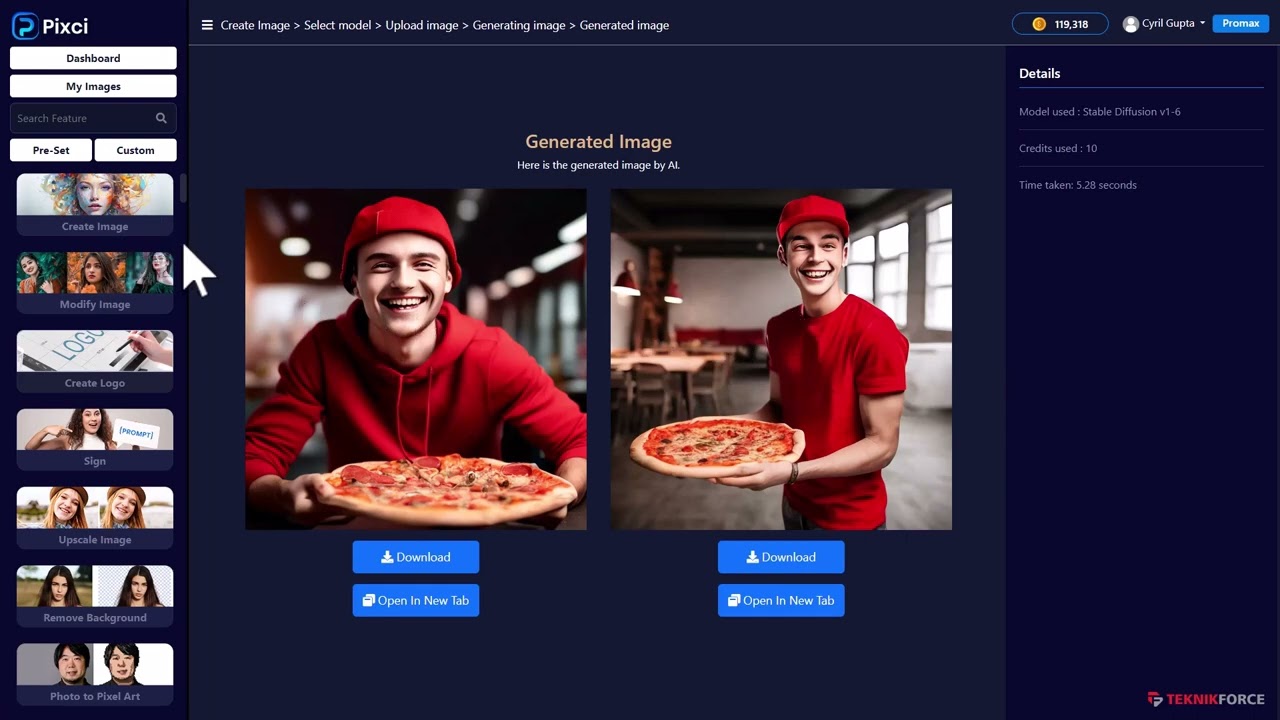
Task: Switch to the Custom tab
Action: coord(135,150)
